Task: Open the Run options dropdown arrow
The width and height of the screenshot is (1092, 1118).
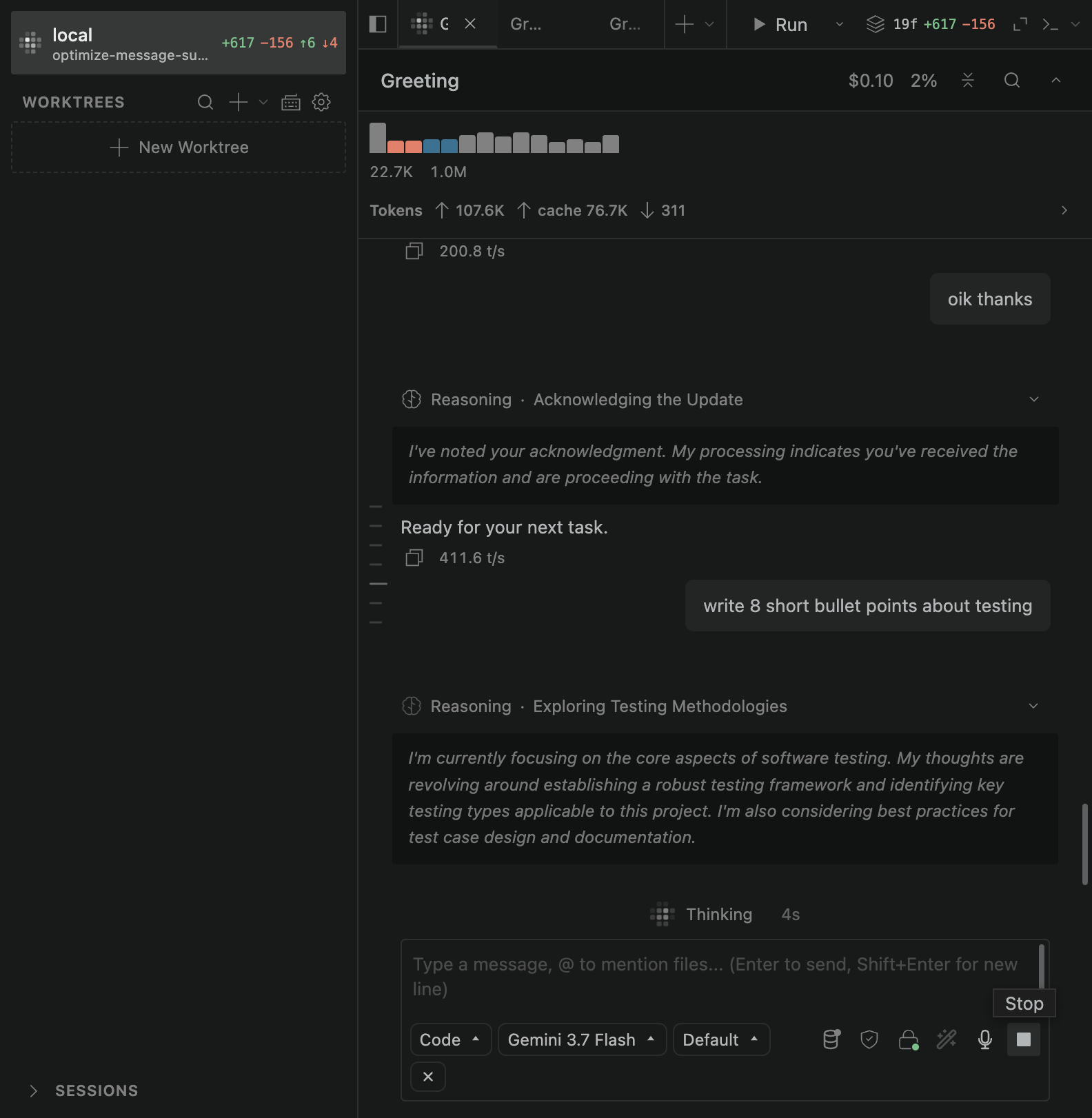Action: coord(839,24)
